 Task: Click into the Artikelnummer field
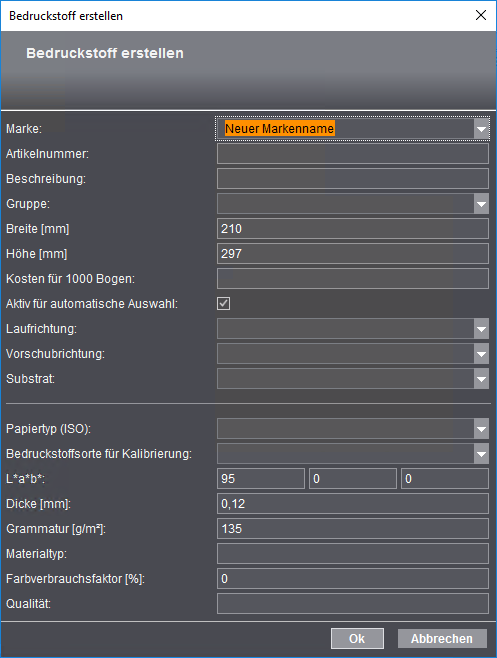click(353, 154)
